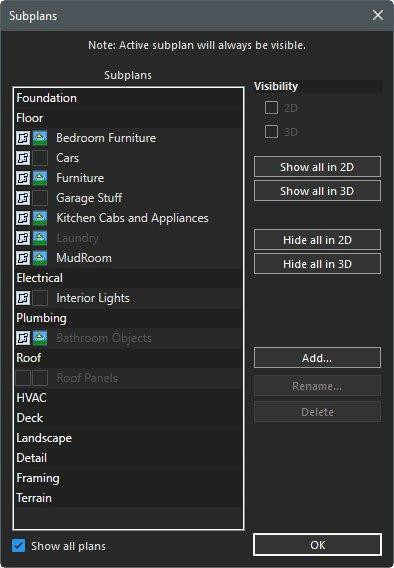Toggle 3D visibility icon for Bathroom Objects
Viewport: 394px width, 568px height.
pyautogui.click(x=40, y=338)
